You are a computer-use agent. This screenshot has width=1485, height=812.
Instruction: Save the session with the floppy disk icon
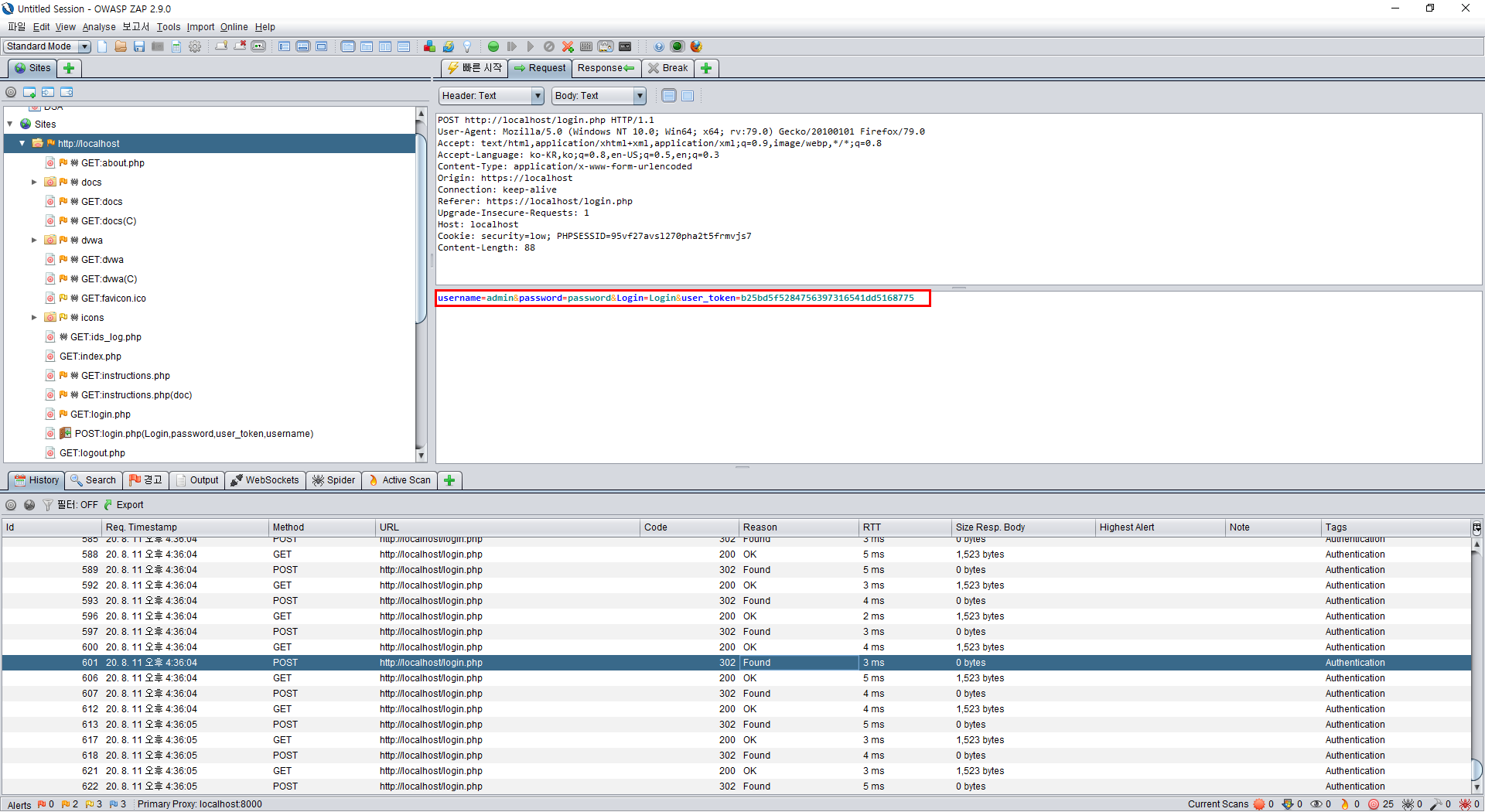coord(139,46)
